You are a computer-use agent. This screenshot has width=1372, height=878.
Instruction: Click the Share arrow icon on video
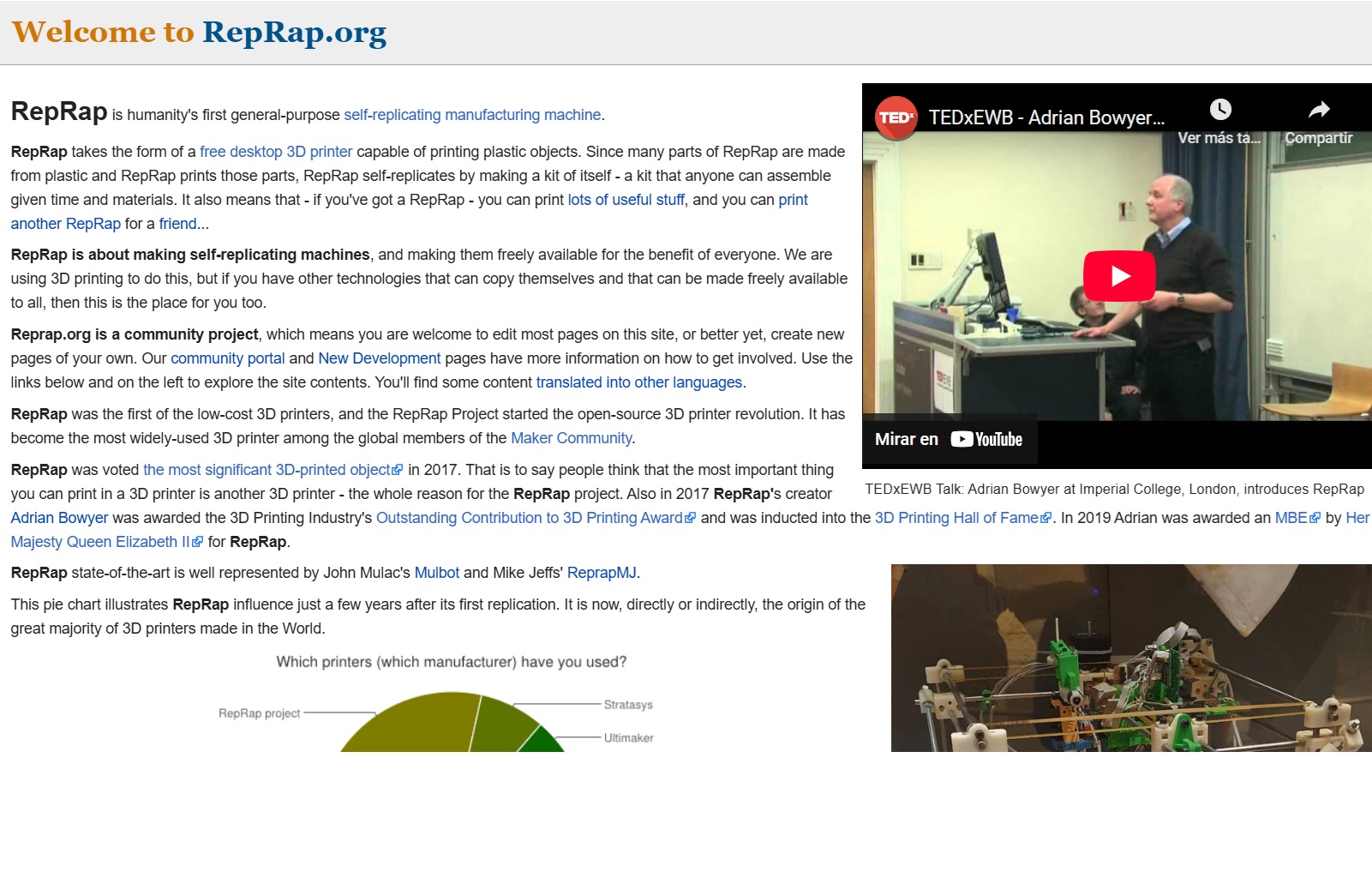1318,110
